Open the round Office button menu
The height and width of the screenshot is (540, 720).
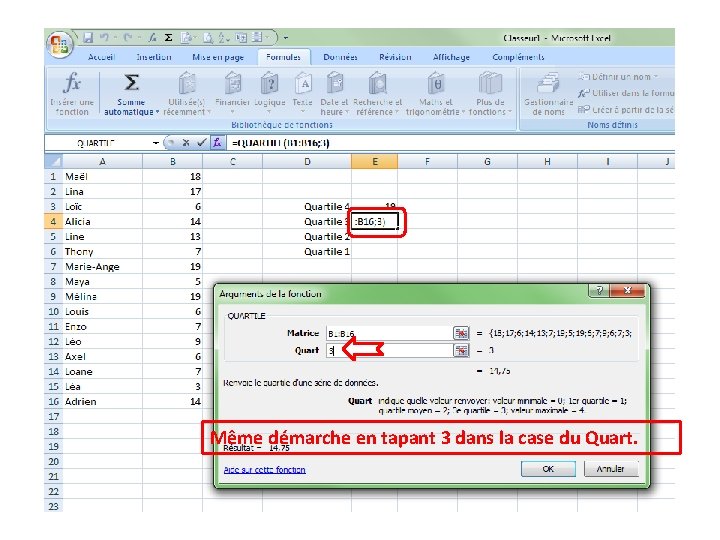[60, 45]
